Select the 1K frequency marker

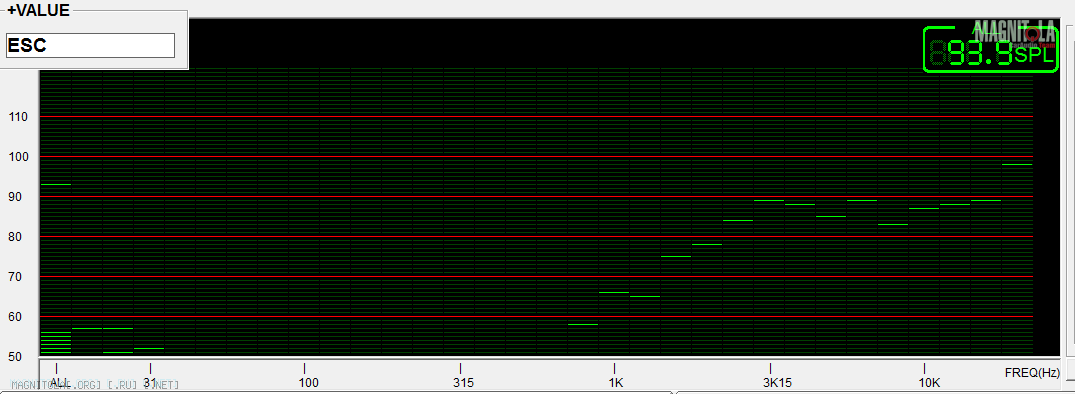click(616, 382)
